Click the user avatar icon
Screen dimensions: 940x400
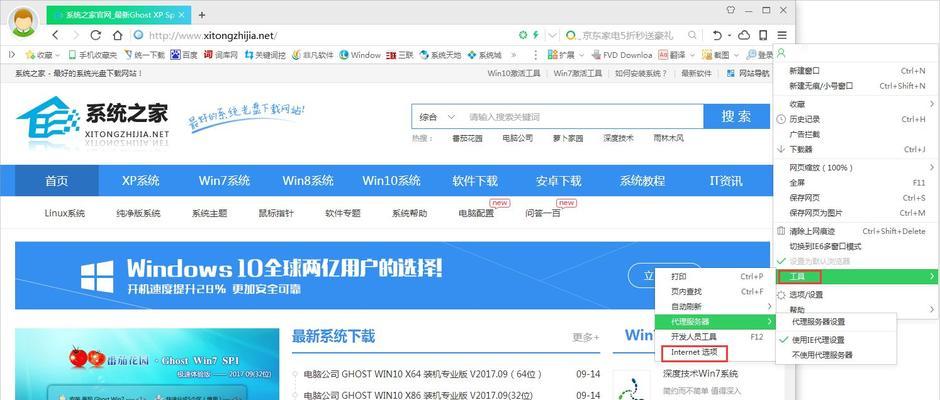(23, 23)
